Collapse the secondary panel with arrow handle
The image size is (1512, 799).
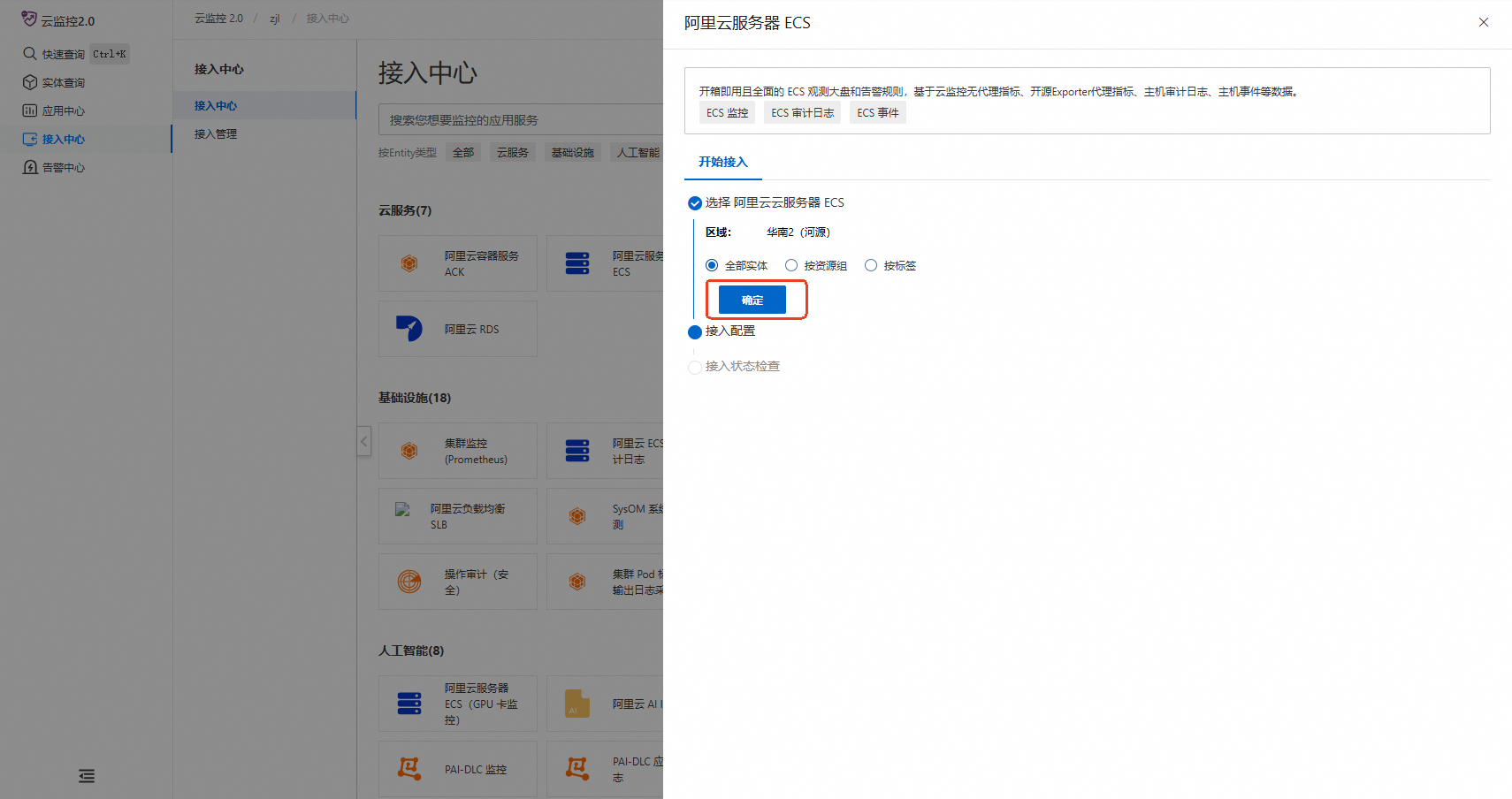[363, 441]
